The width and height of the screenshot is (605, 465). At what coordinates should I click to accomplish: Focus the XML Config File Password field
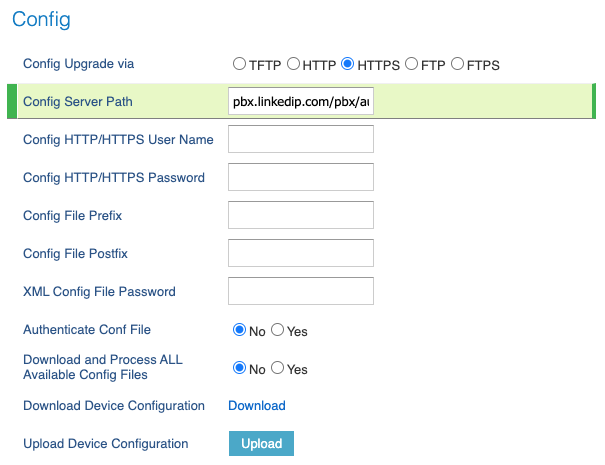click(301, 291)
